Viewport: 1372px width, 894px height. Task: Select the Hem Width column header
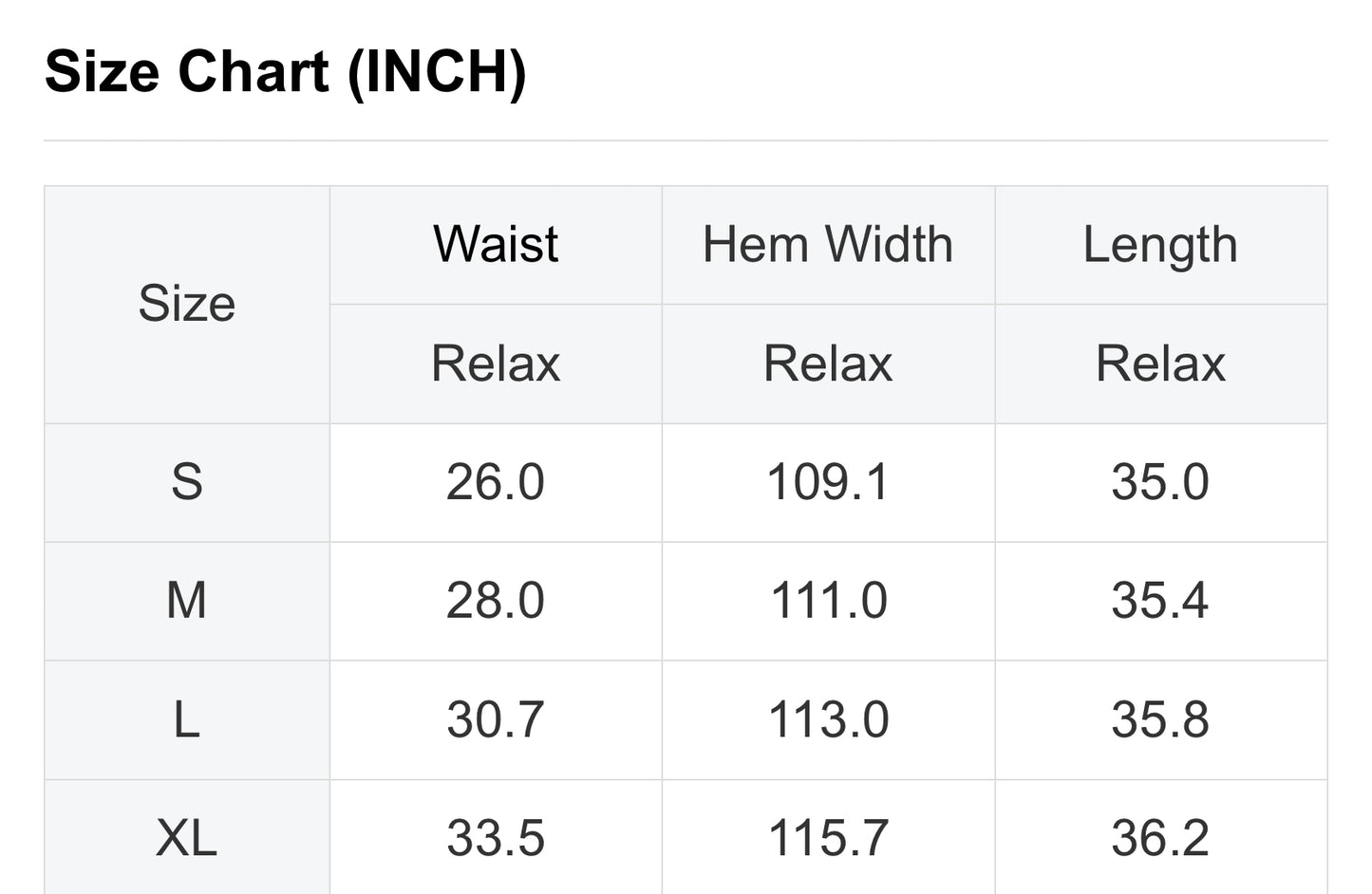(828, 245)
